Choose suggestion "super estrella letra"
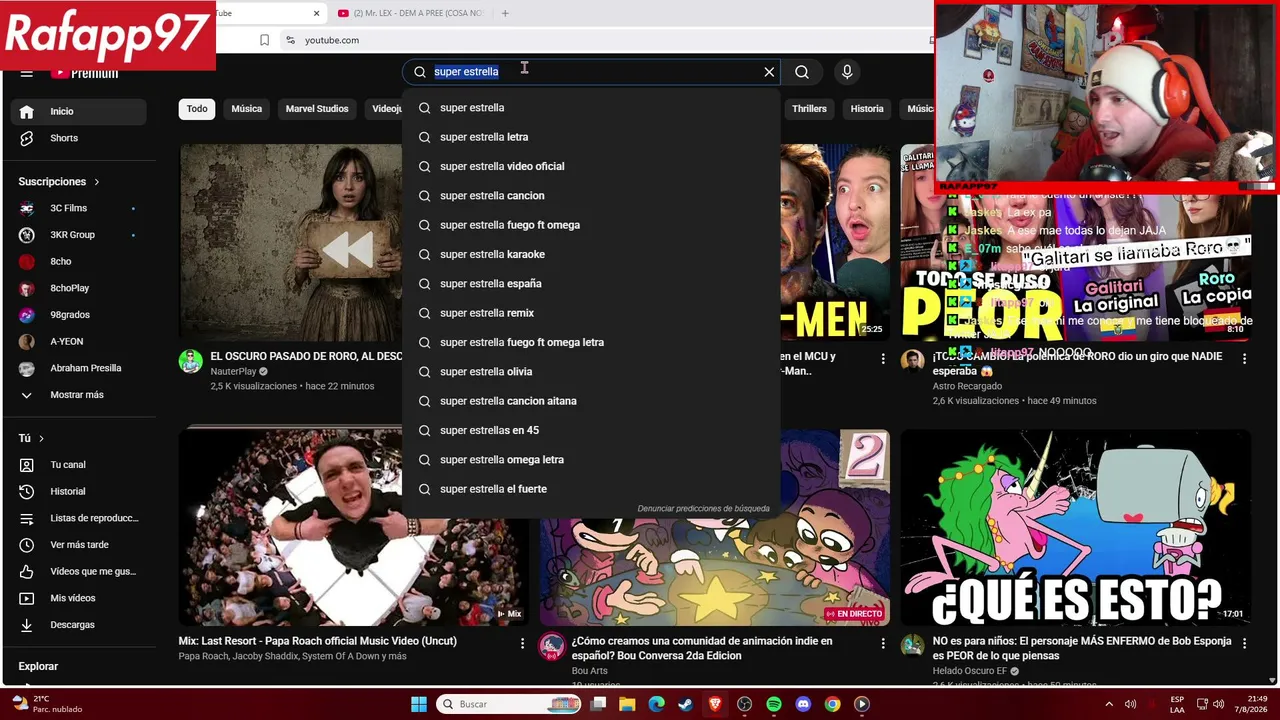 591,137
